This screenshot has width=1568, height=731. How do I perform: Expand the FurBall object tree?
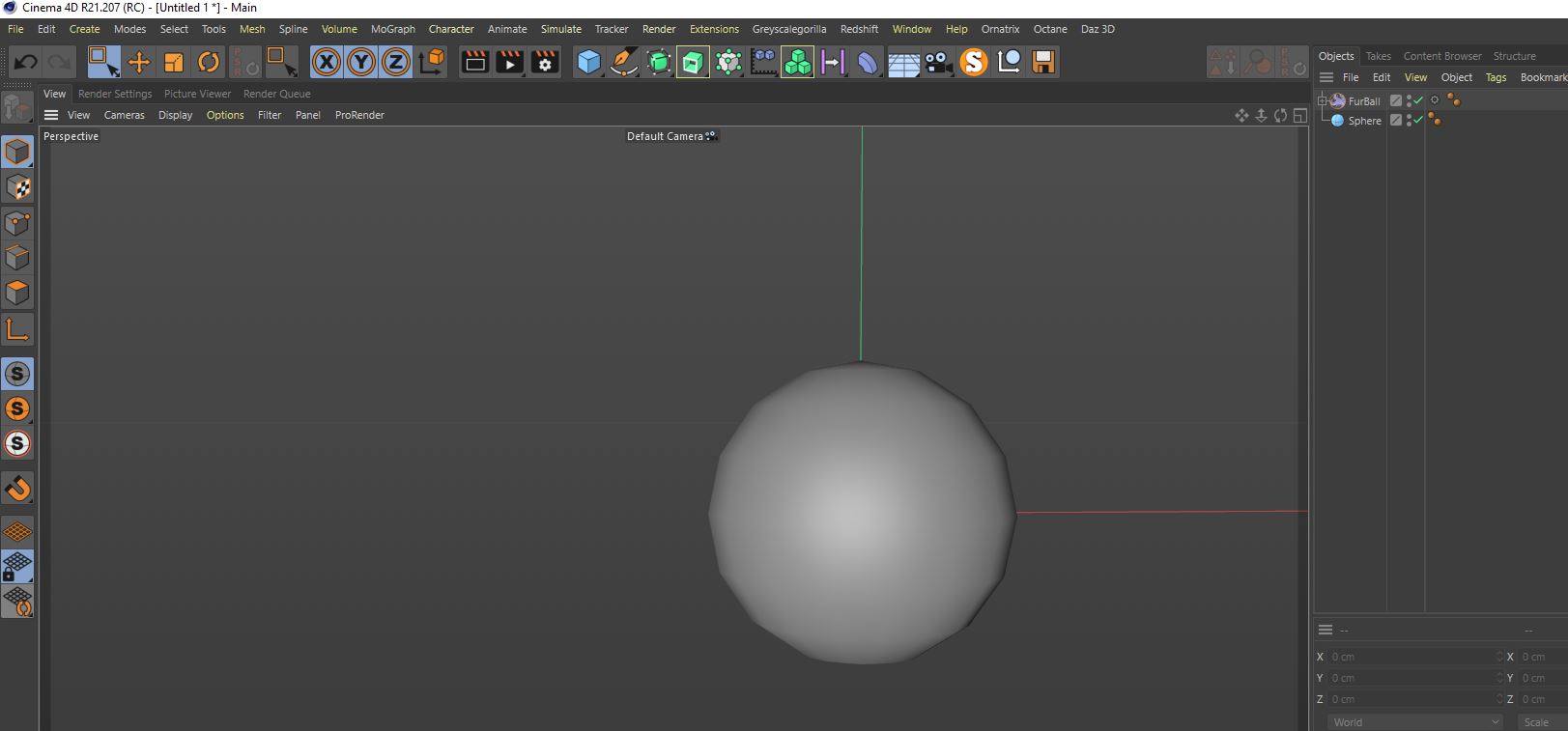click(1322, 100)
